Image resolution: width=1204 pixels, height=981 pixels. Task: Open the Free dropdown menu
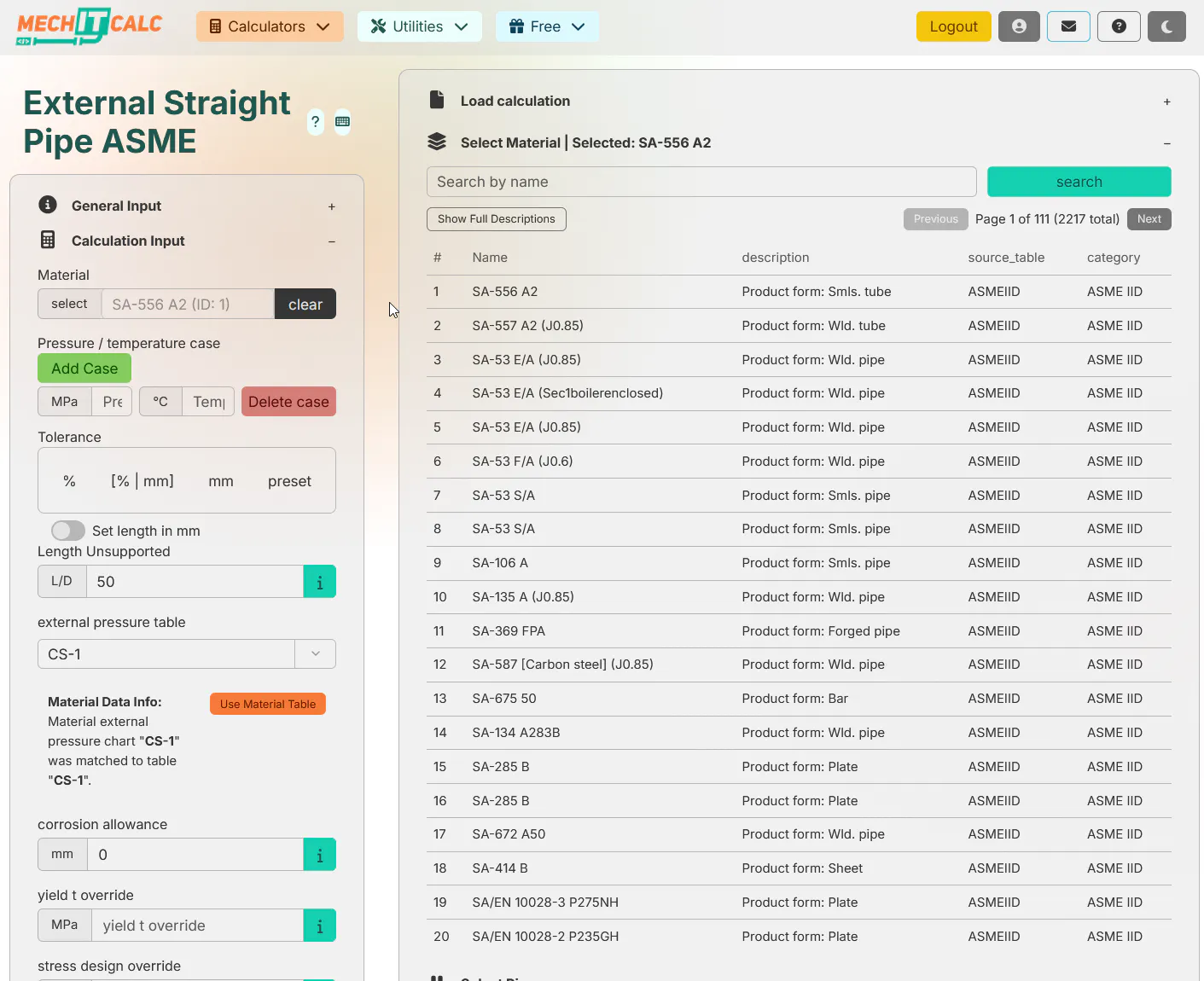coord(547,26)
